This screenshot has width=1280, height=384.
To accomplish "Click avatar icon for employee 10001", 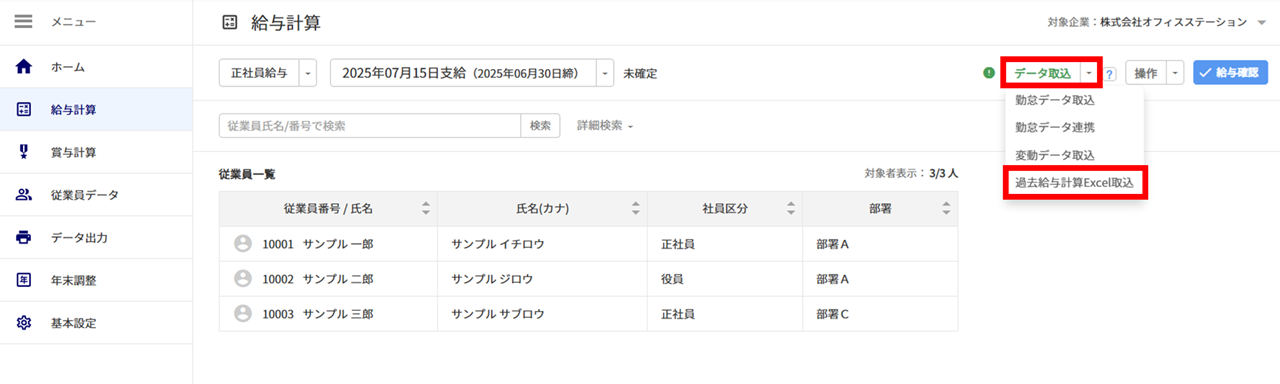I will [x=242, y=243].
